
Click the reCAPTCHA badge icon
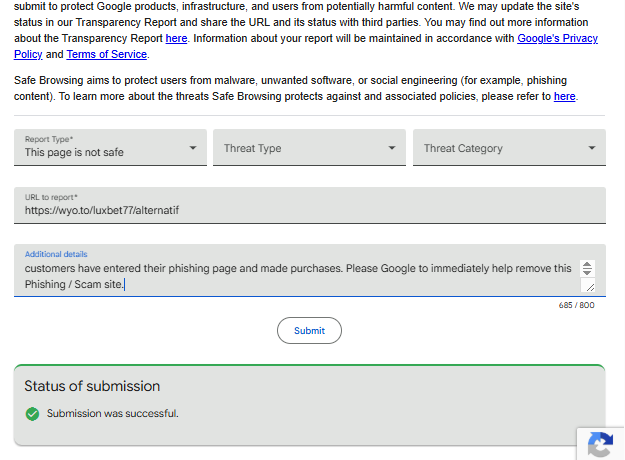(600, 445)
